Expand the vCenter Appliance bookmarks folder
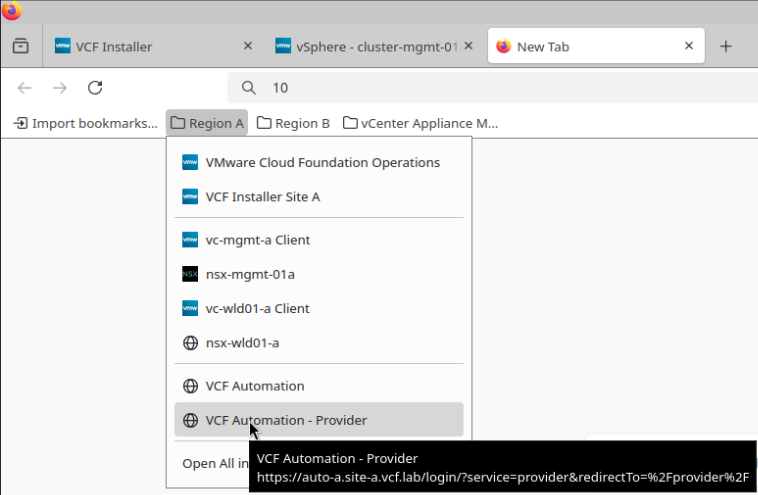The width and height of the screenshot is (758, 495). 420,123
